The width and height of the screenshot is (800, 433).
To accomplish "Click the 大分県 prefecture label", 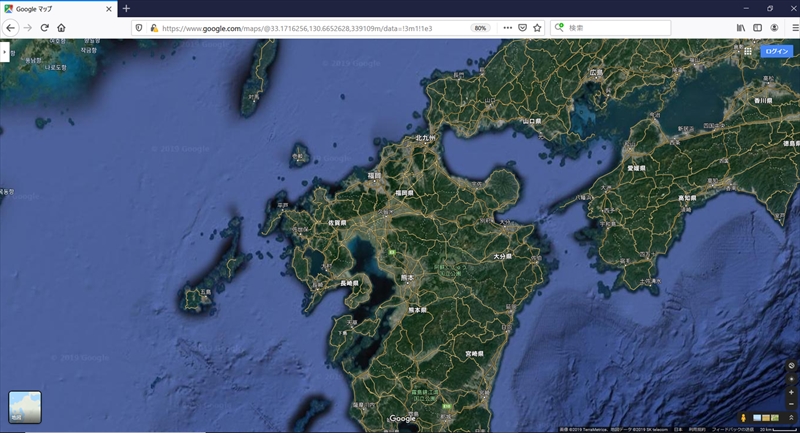I will click(x=503, y=256).
